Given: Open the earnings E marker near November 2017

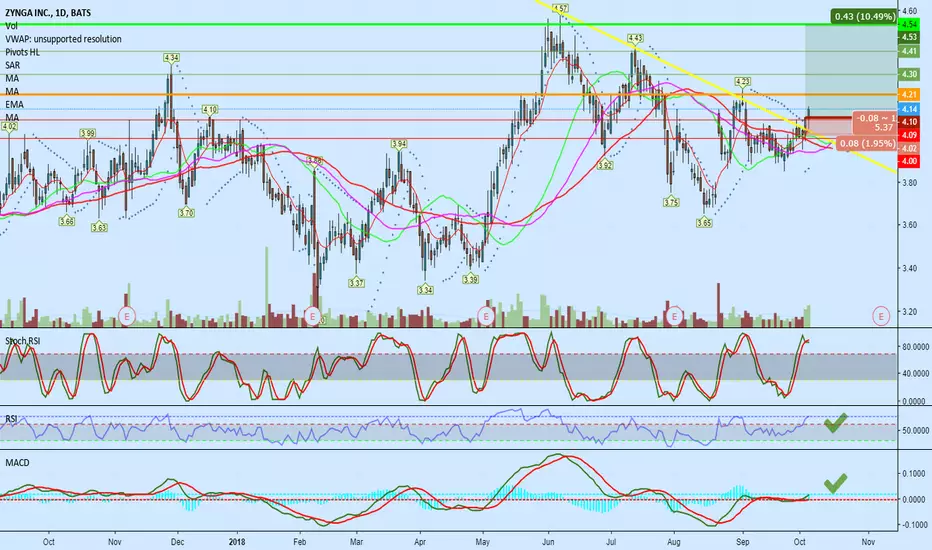Looking at the screenshot, I should tap(127, 316).
